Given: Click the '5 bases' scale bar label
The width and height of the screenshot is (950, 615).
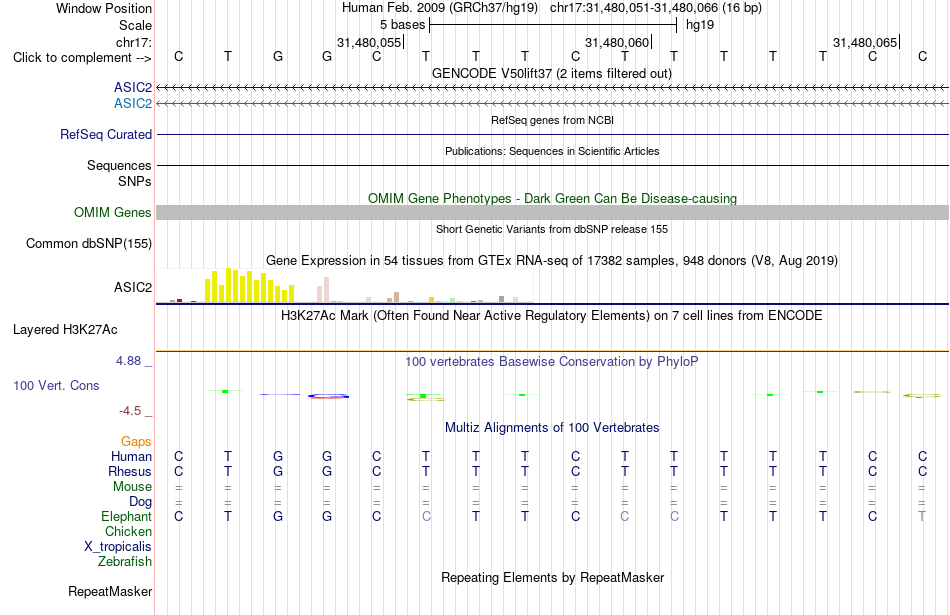Looking at the screenshot, I should (402, 25).
